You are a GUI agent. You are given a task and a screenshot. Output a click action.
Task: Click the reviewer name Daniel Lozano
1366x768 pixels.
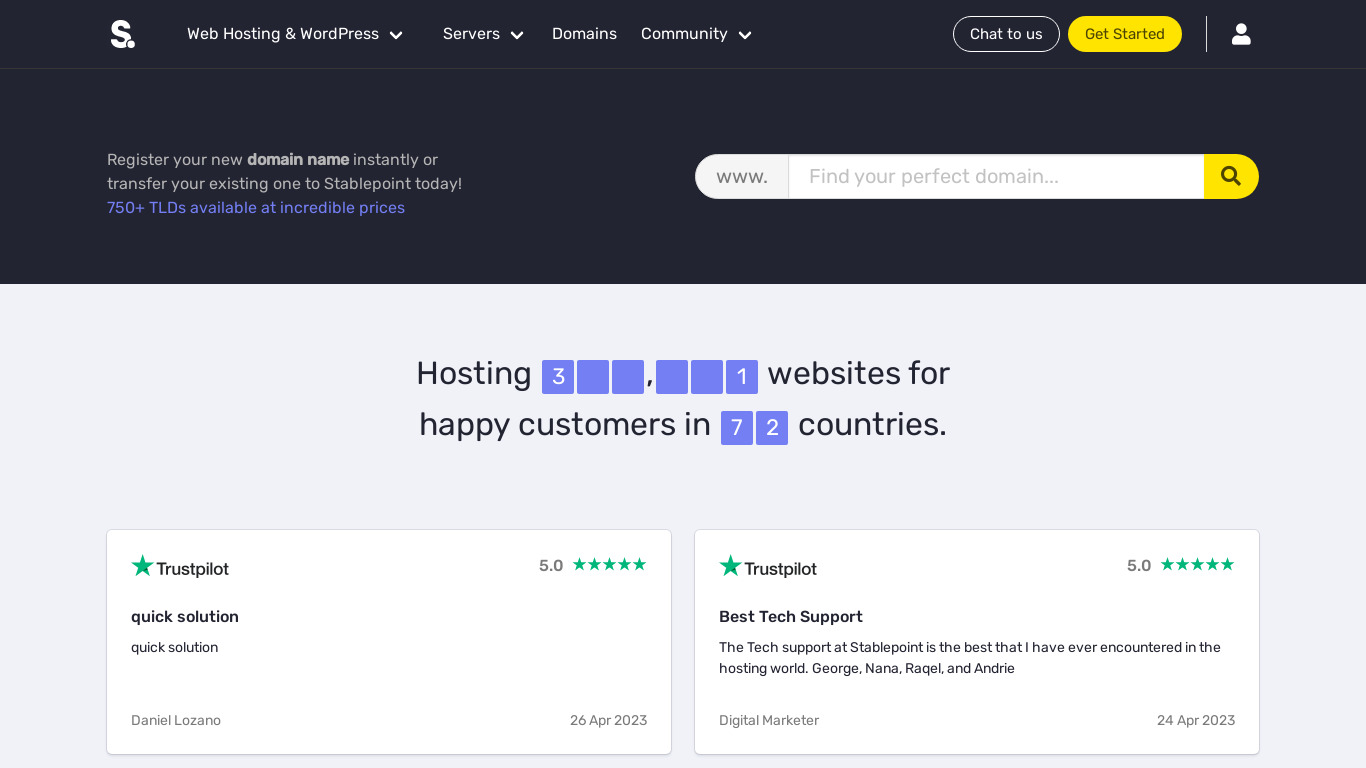[176, 720]
